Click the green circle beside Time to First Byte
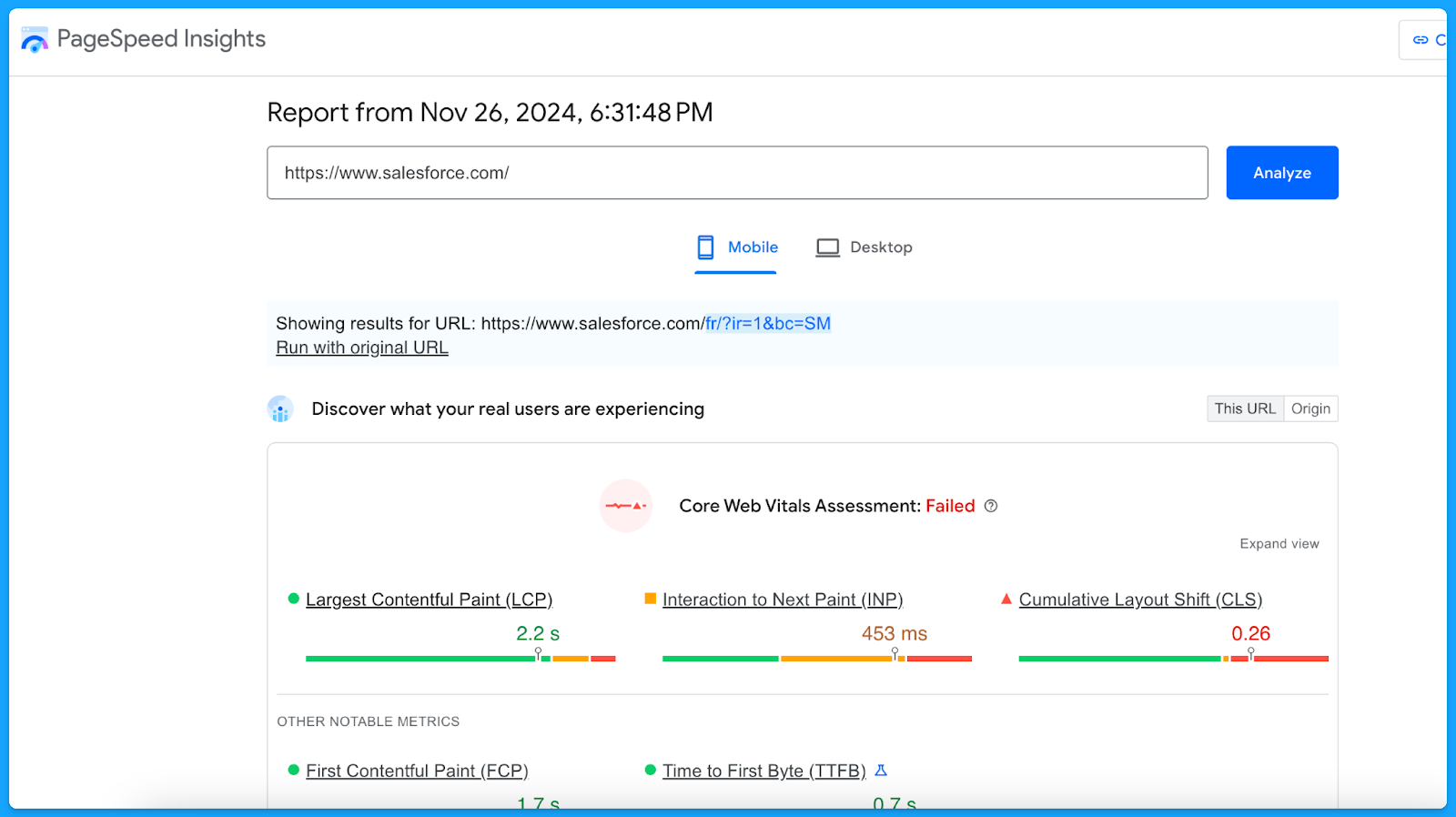1456x817 pixels. click(650, 770)
